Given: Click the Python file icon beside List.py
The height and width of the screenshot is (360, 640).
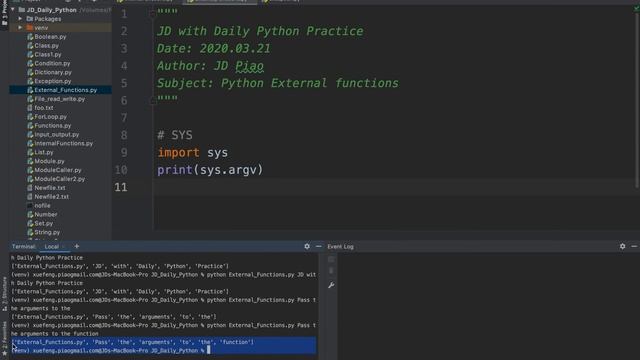Looking at the screenshot, I should [30, 152].
